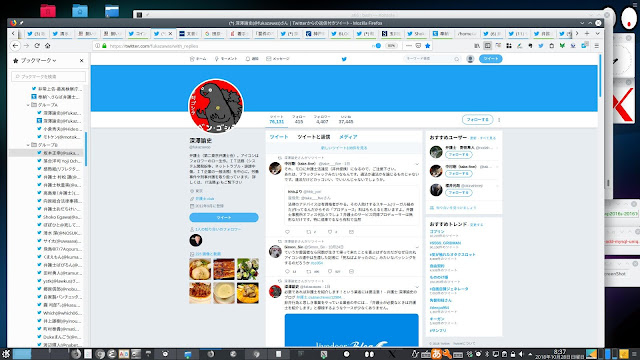The image size is (640, 360).
Task: Open the Library icon in the toolbar
Action: point(477,46)
